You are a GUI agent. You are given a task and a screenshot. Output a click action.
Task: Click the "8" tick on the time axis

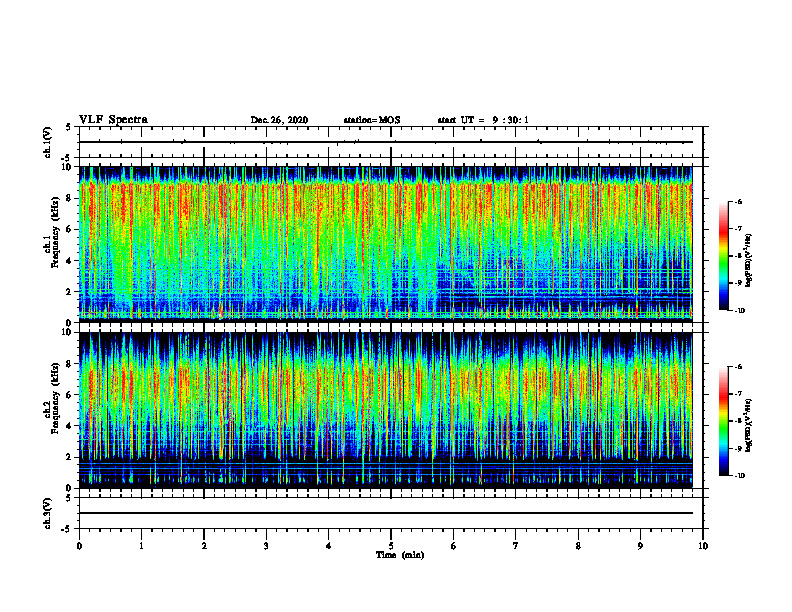tap(578, 546)
